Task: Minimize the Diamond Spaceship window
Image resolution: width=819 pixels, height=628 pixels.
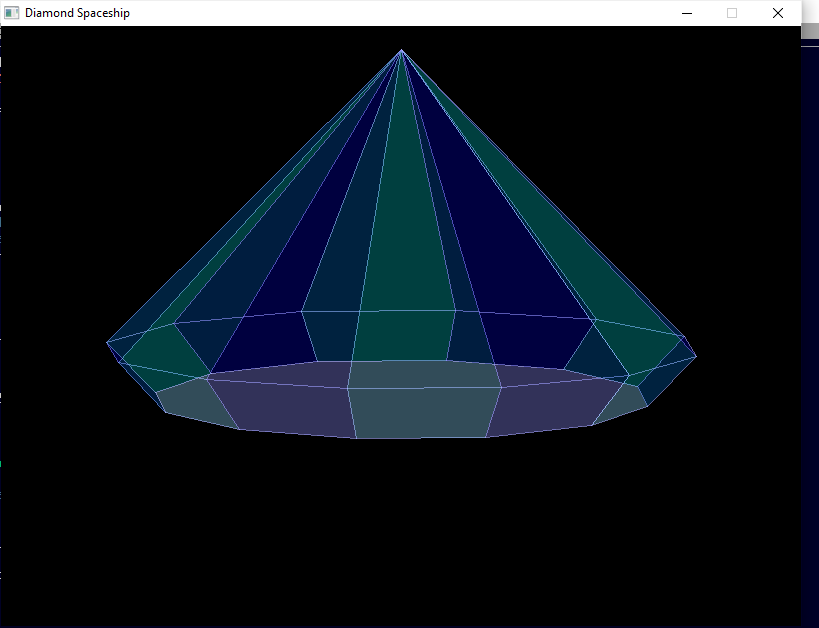Action: (x=687, y=13)
